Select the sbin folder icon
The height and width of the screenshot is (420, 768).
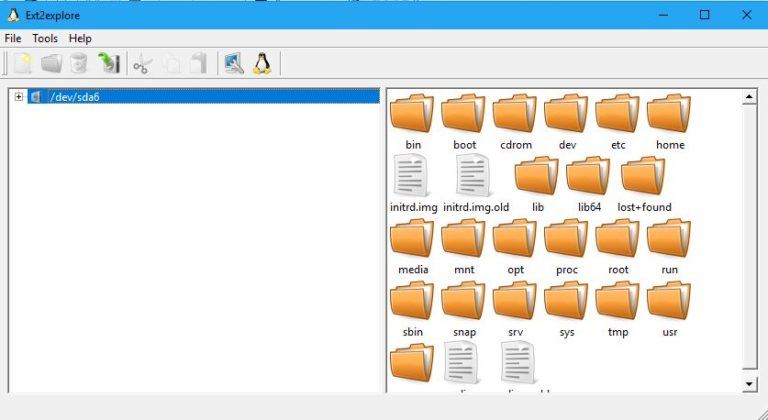point(412,300)
